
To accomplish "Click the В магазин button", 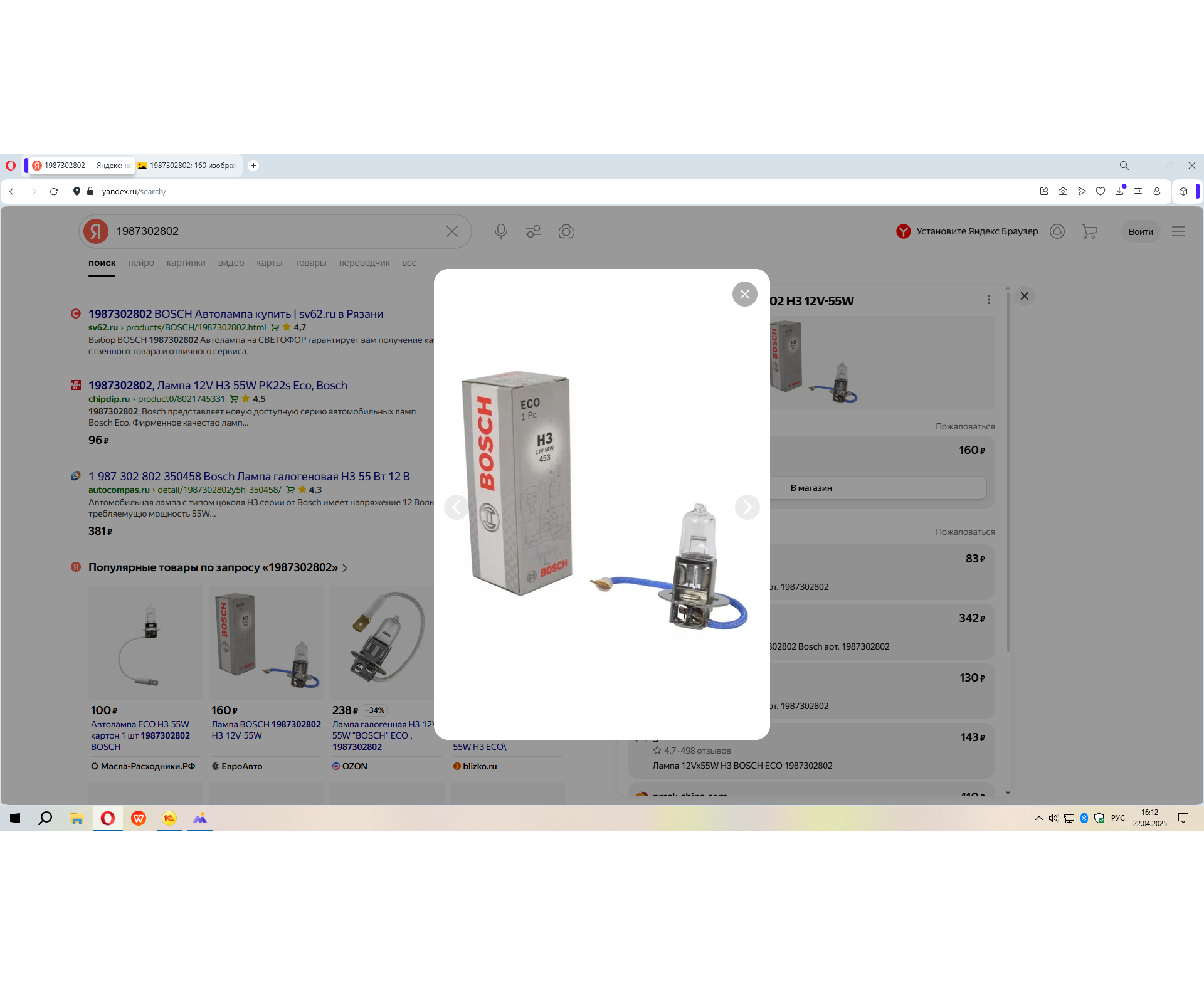I will (x=811, y=488).
